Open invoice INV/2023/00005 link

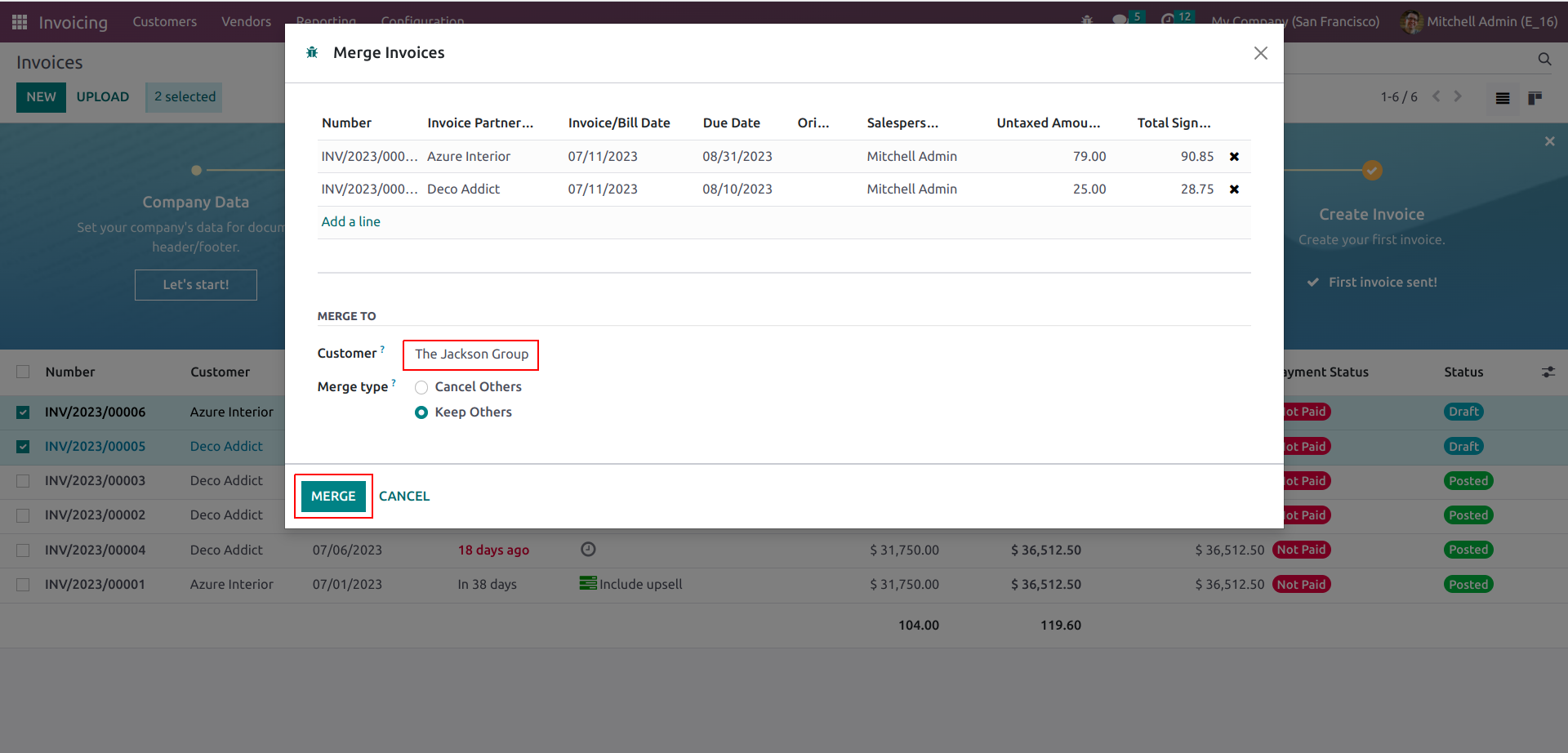click(x=95, y=447)
